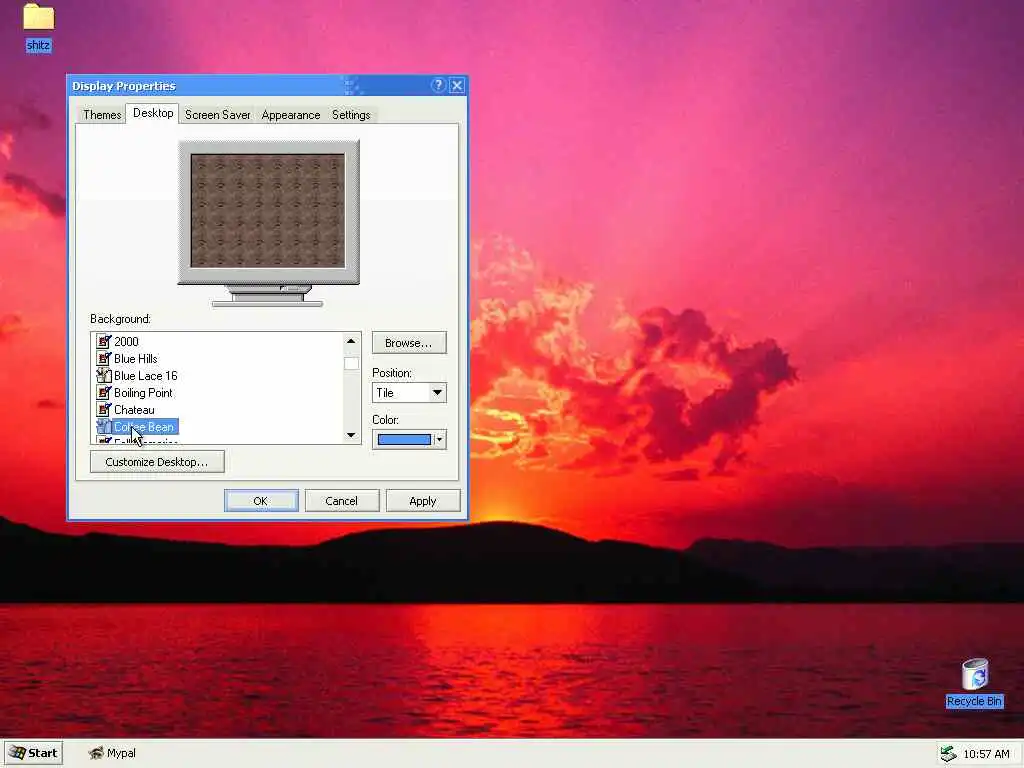Click the Chateau wallpaper file icon
This screenshot has width=1024, height=768.
pos(104,409)
